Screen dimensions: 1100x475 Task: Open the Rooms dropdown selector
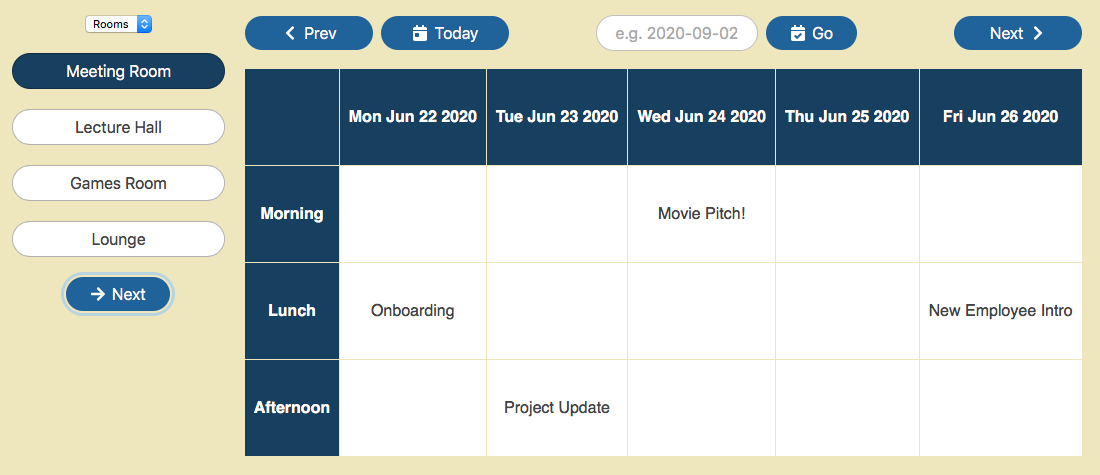tap(118, 23)
